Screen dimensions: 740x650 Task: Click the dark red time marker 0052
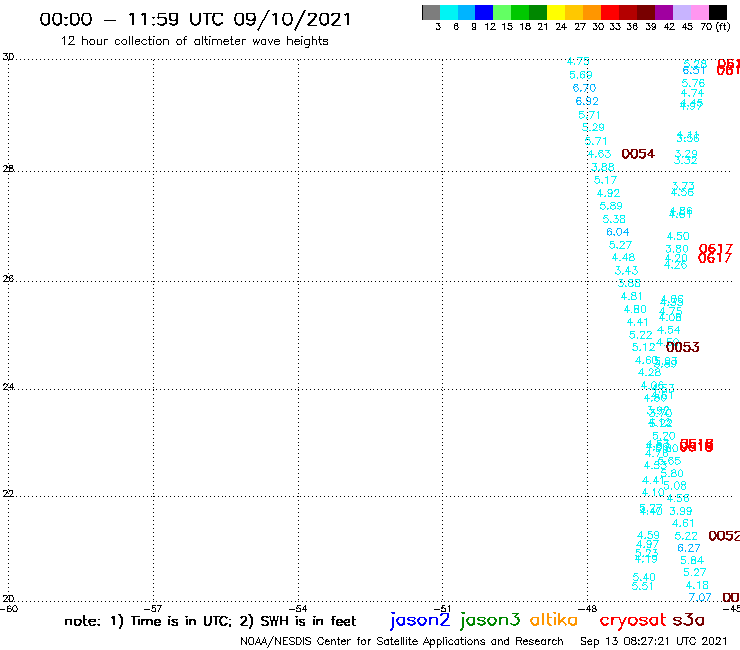tap(724, 536)
